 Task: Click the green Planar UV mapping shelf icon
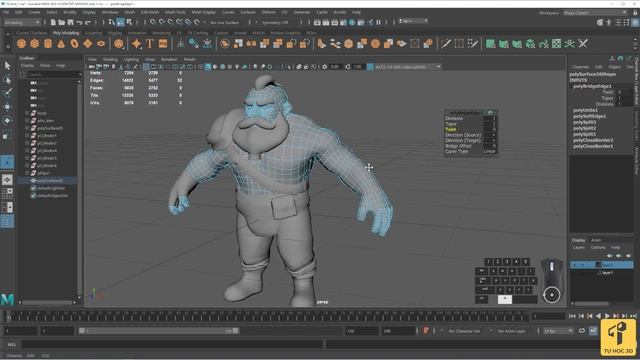[x=490, y=43]
